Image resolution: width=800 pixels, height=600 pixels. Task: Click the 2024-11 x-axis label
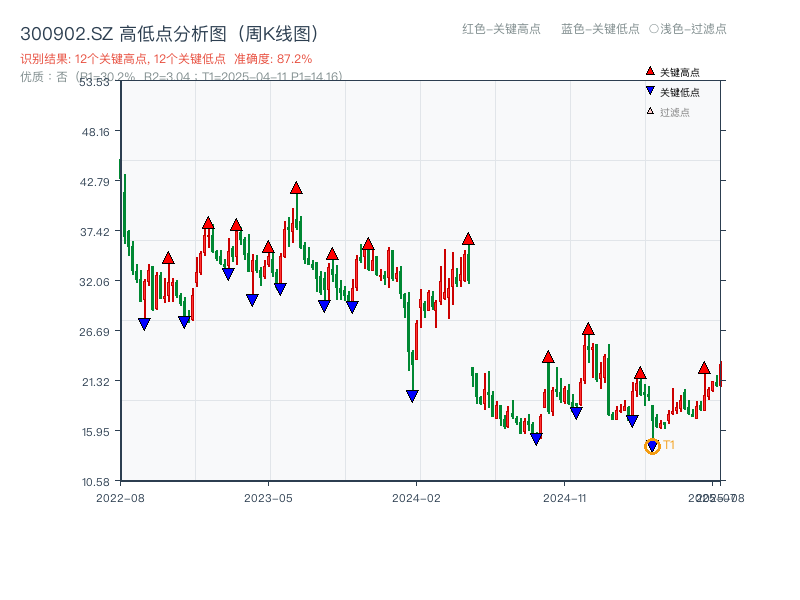point(565,498)
